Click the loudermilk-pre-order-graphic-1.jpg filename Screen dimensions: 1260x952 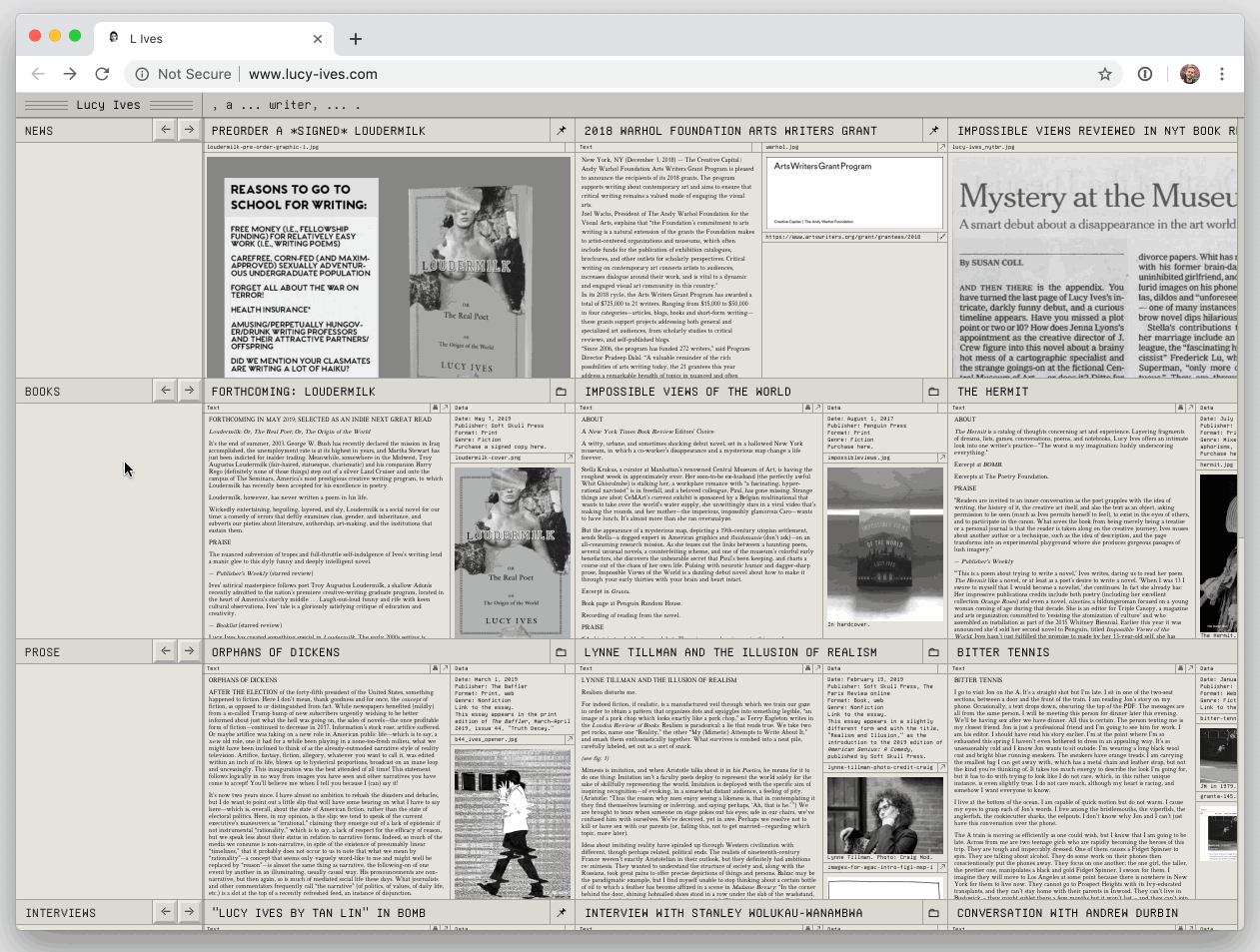click(263, 147)
